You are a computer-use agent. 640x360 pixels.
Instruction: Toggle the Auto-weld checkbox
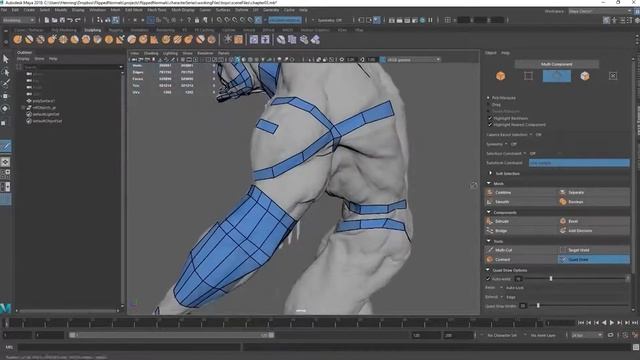tap(488, 279)
